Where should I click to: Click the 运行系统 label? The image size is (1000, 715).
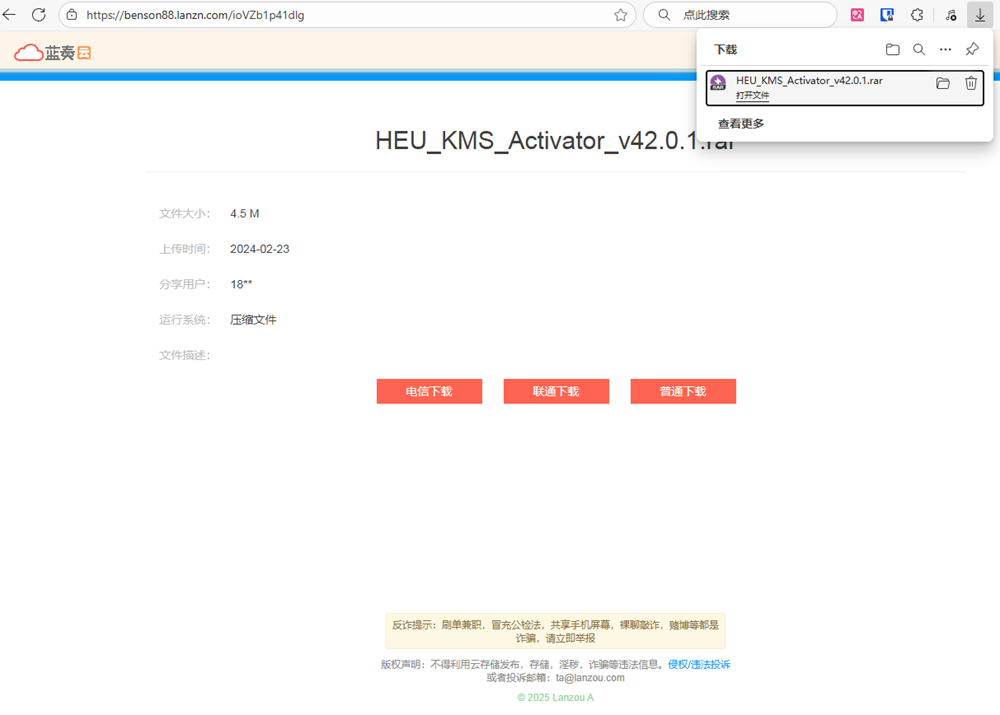(184, 320)
